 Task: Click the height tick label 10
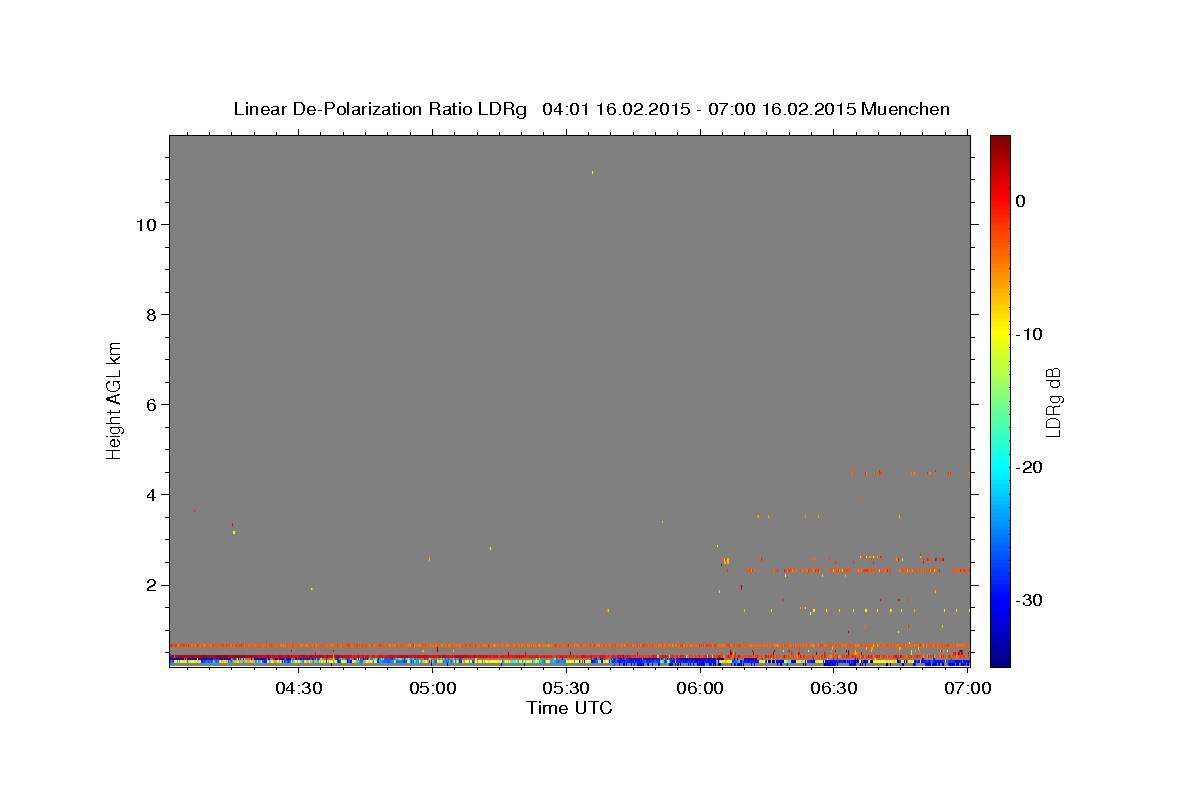pyautogui.click(x=145, y=224)
